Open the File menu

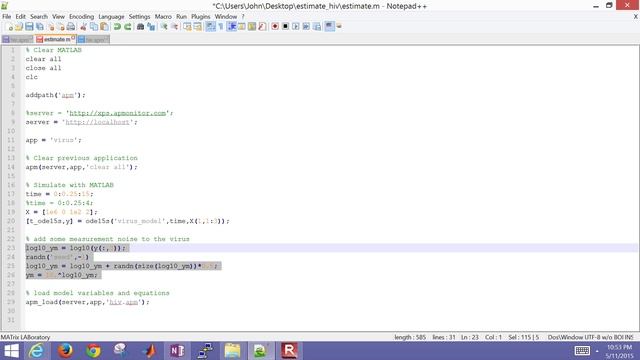click(x=7, y=17)
